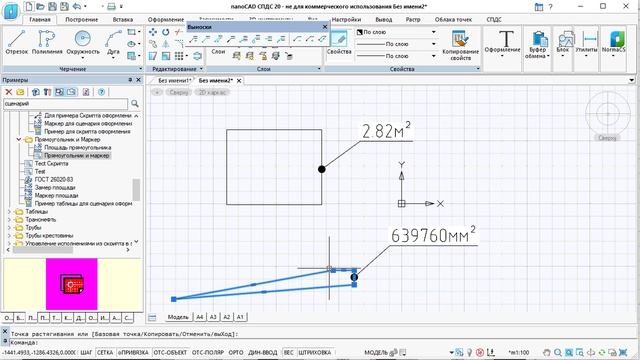Toggle оПРИВЯЗКА object snap

point(133,352)
